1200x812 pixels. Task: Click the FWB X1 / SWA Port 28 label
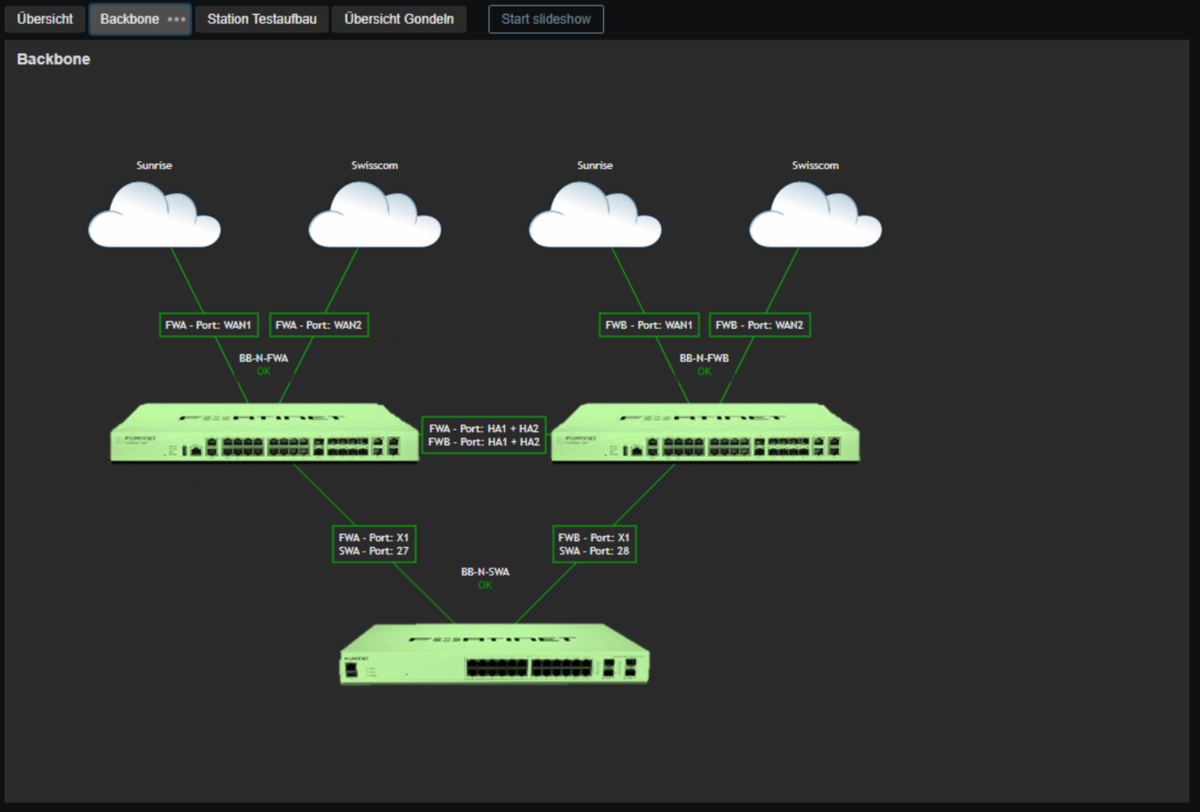594,544
